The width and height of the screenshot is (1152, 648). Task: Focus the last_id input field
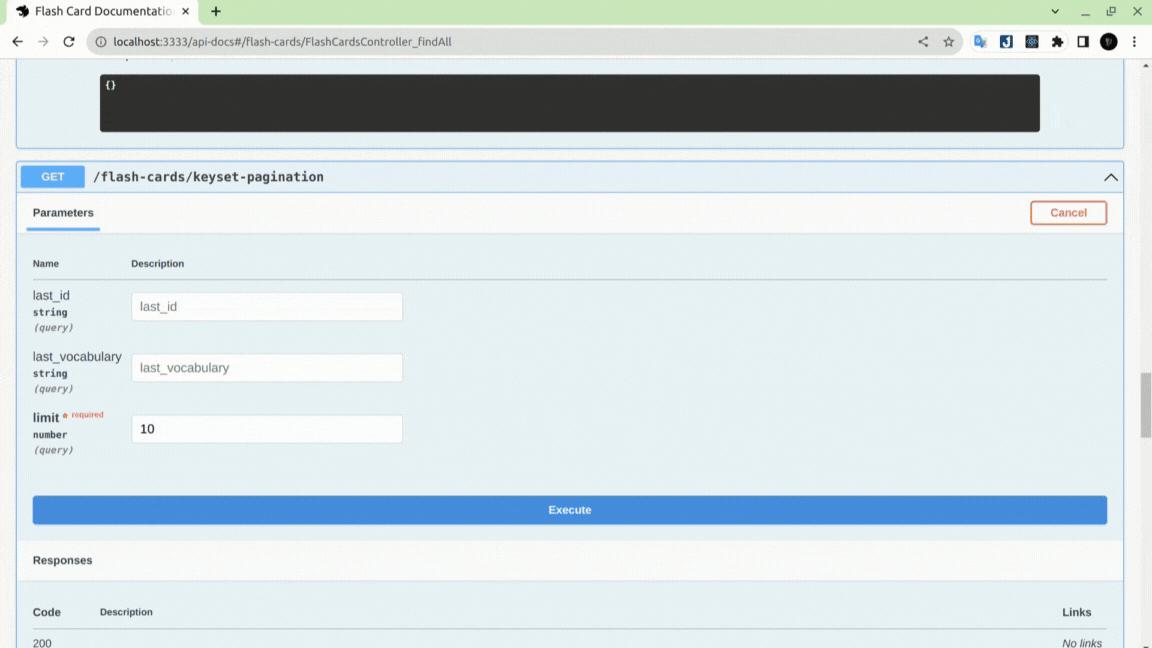267,306
